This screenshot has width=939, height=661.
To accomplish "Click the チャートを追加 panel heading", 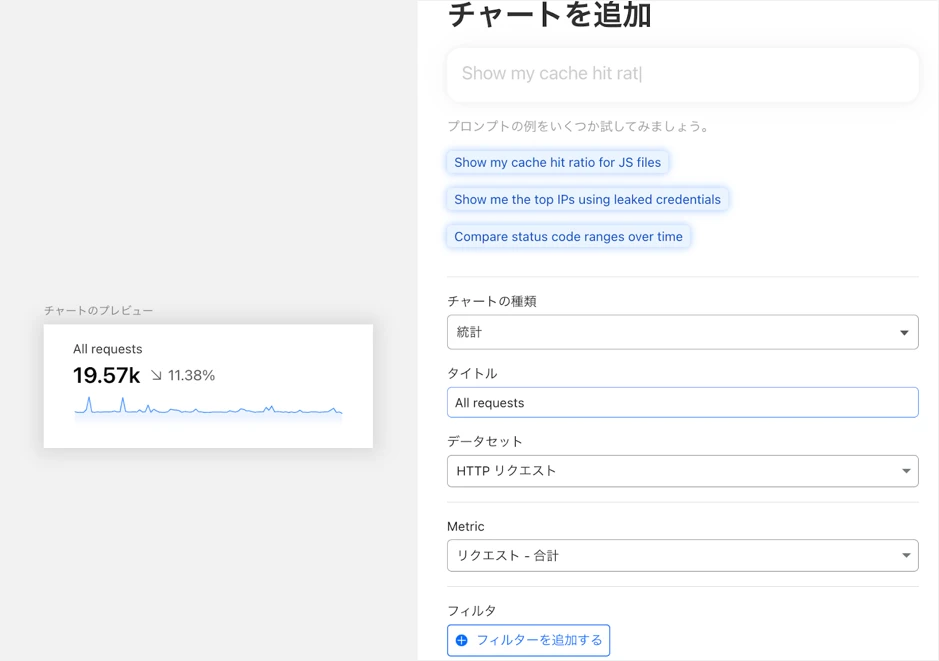I will pos(549,15).
